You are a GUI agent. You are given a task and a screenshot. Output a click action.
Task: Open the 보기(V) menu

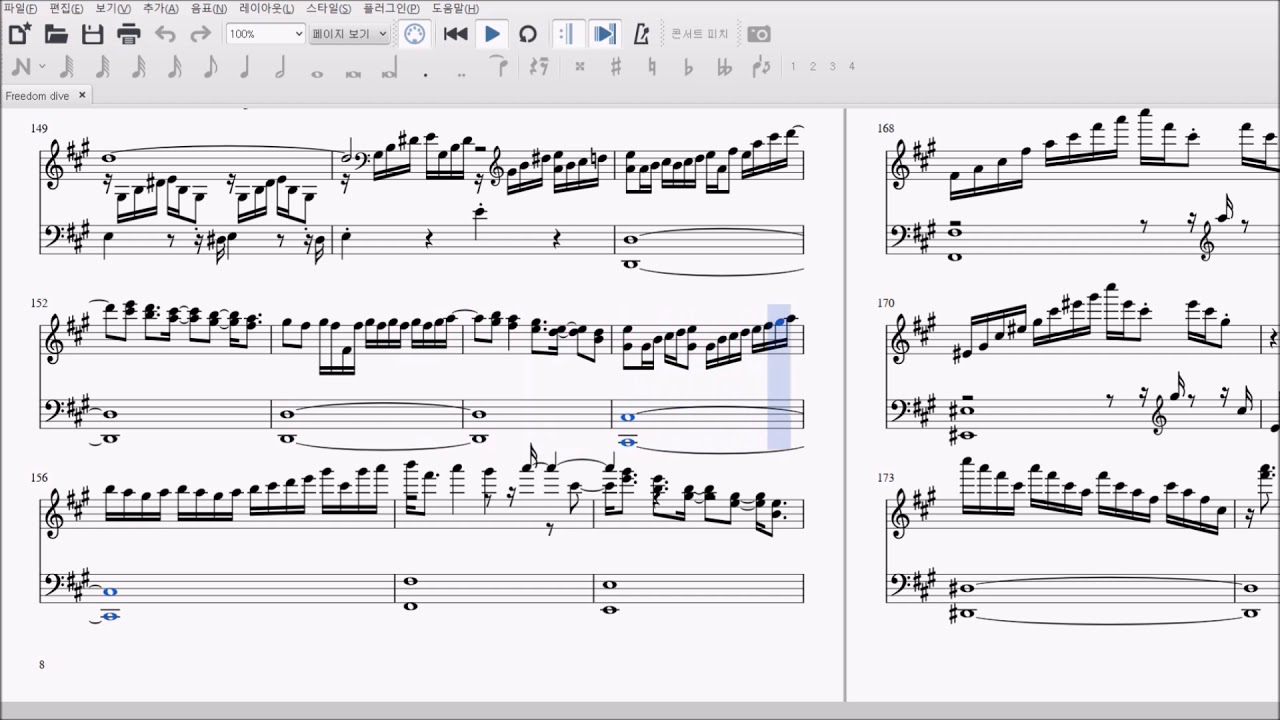pyautogui.click(x=113, y=8)
